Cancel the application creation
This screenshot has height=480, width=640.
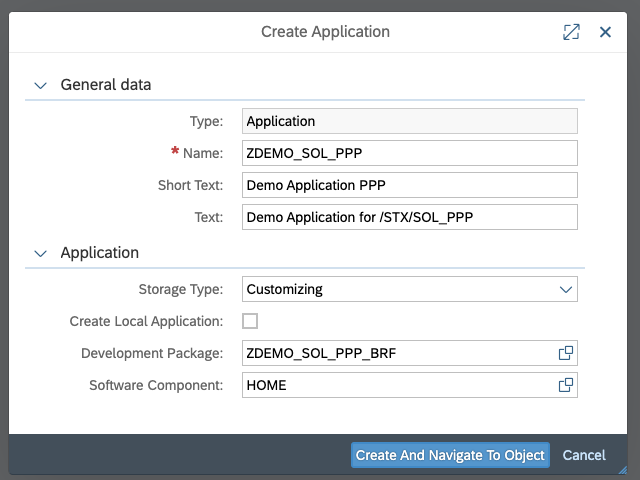584,455
